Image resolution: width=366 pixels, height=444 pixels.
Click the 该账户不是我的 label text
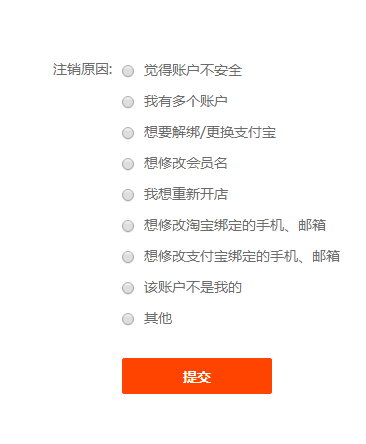(193, 287)
